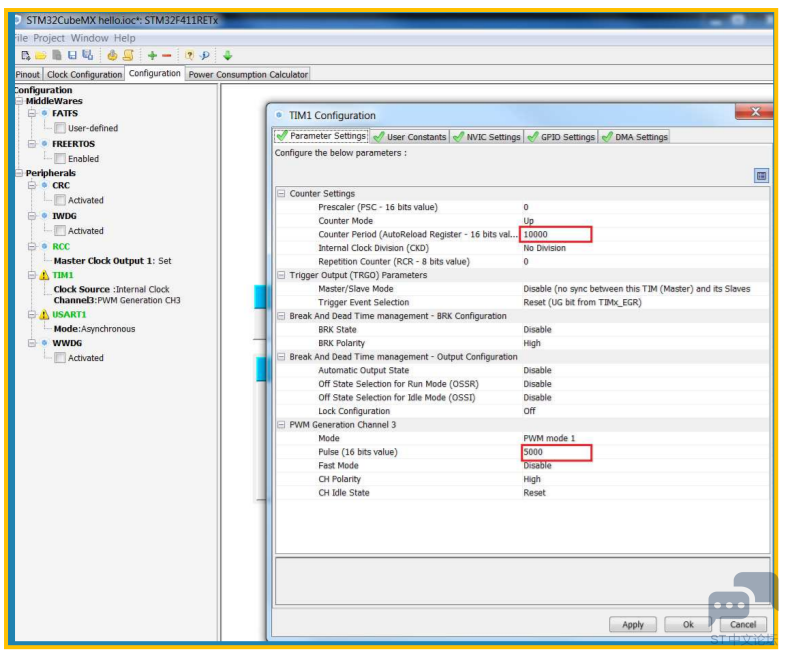Image resolution: width=787 pixels, height=655 pixels.
Task: Click the Prescaler value field
Action: tap(645, 207)
